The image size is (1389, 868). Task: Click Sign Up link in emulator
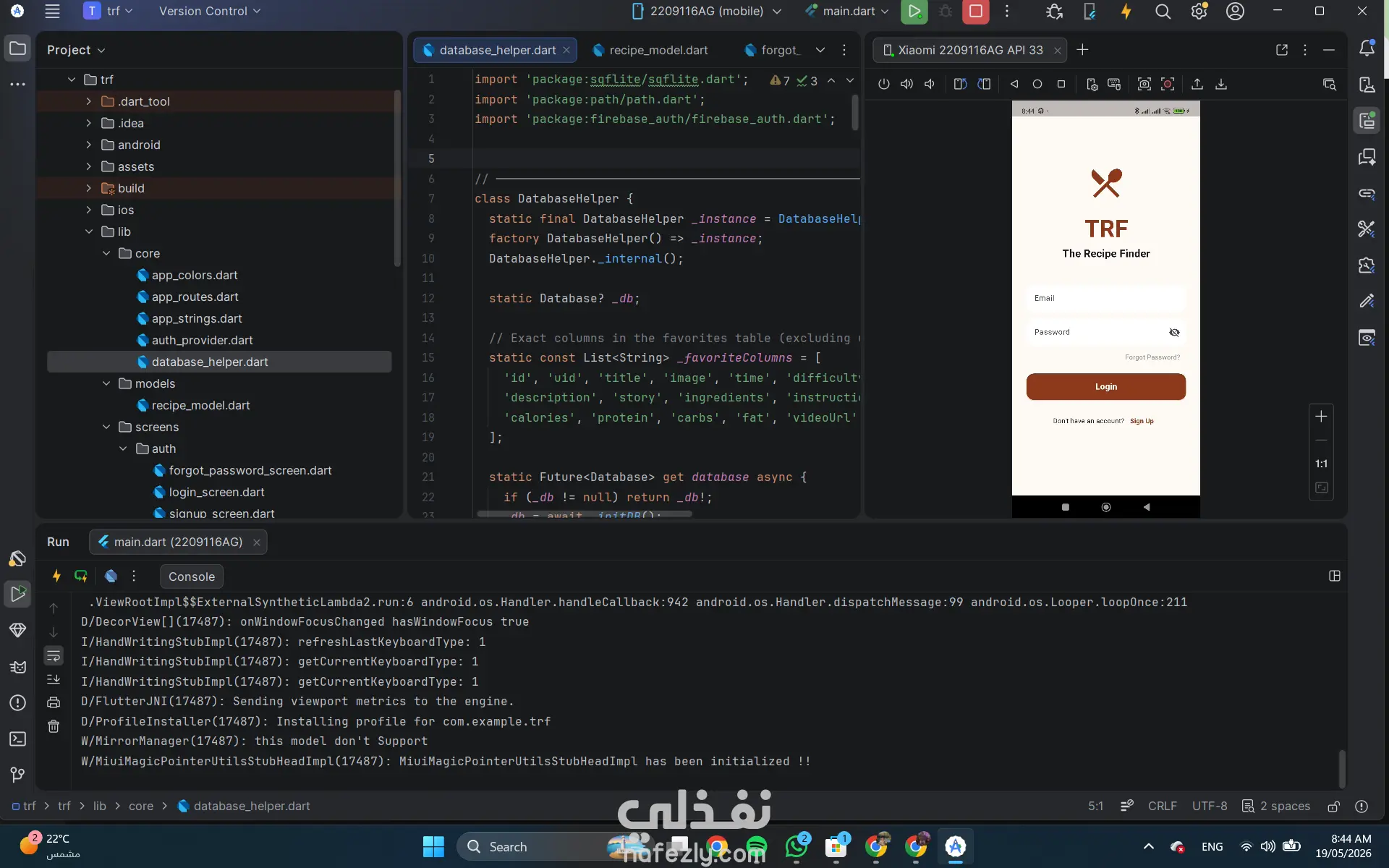[x=1142, y=421]
